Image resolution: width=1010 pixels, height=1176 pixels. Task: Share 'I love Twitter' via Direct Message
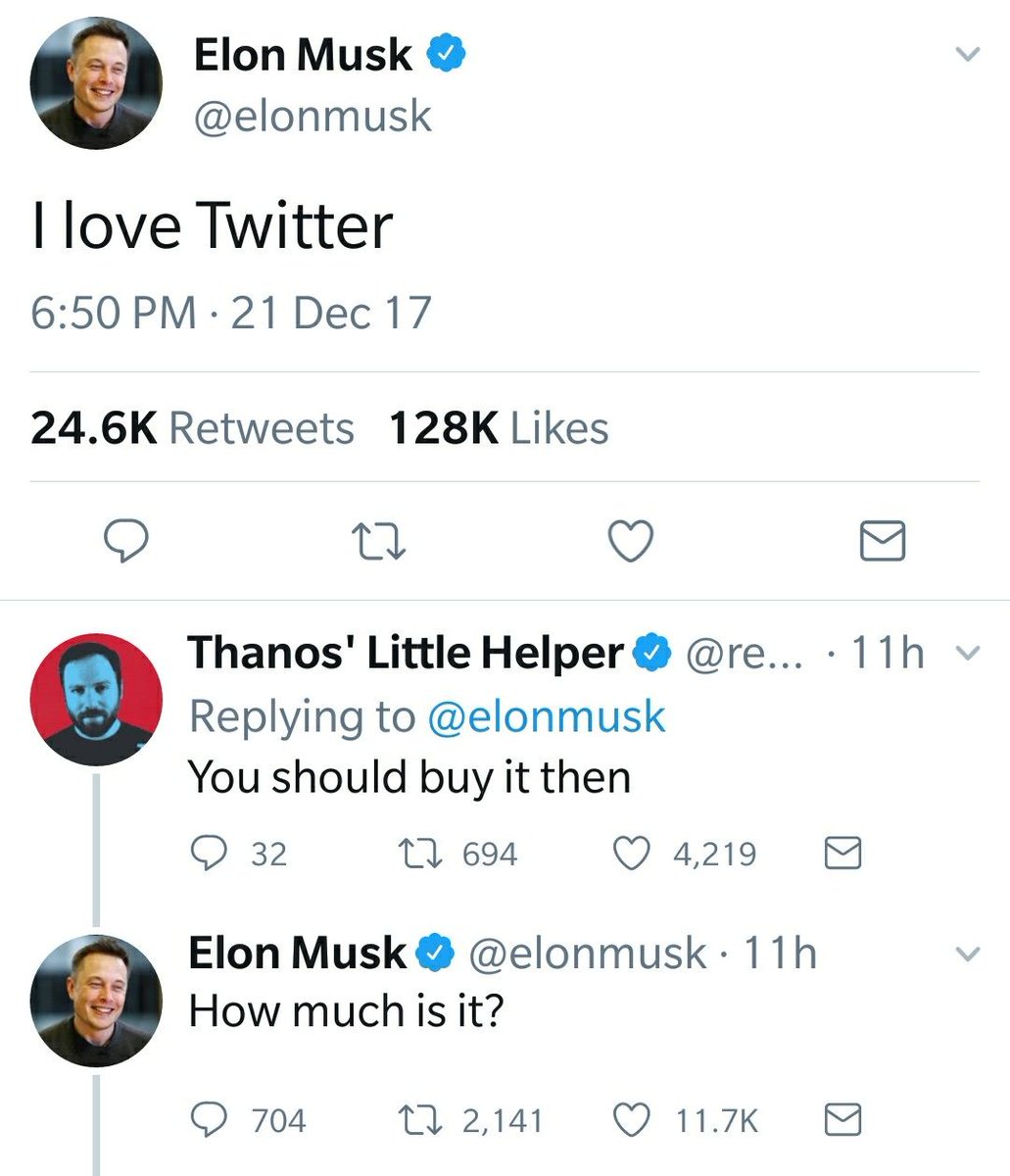point(881,540)
